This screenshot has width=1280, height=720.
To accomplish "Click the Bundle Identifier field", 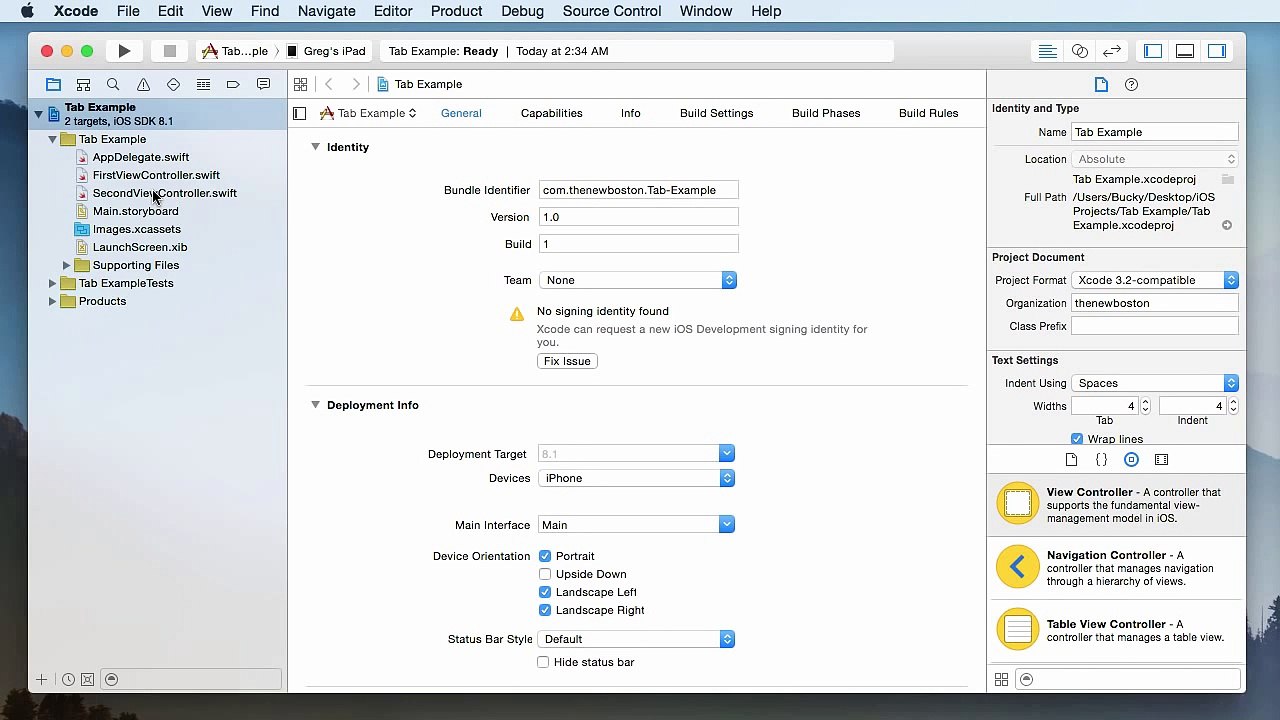I will click(638, 190).
